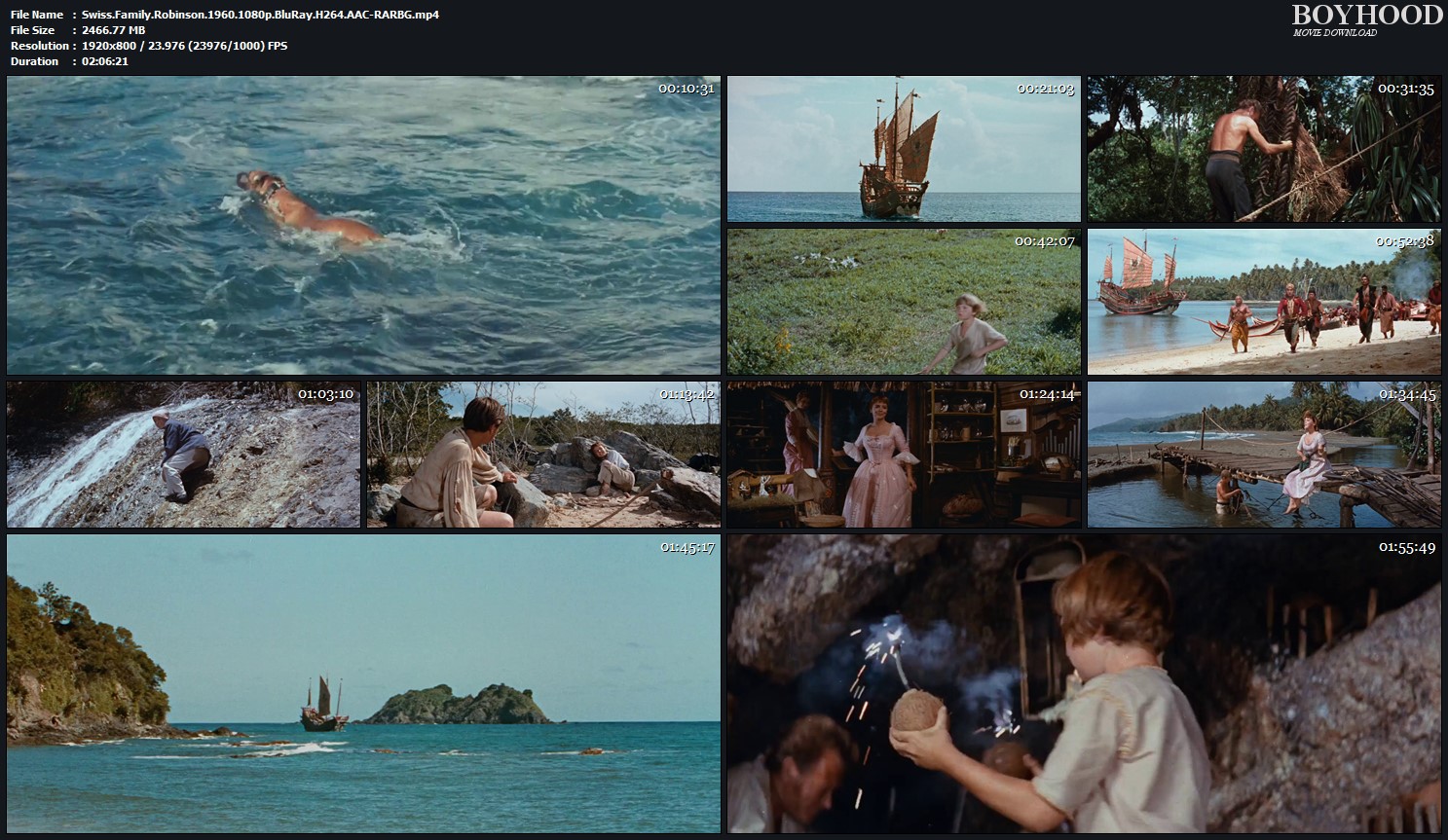Click the 00:31:35 timestamp label
Image resolution: width=1448 pixels, height=840 pixels.
click(x=1406, y=89)
